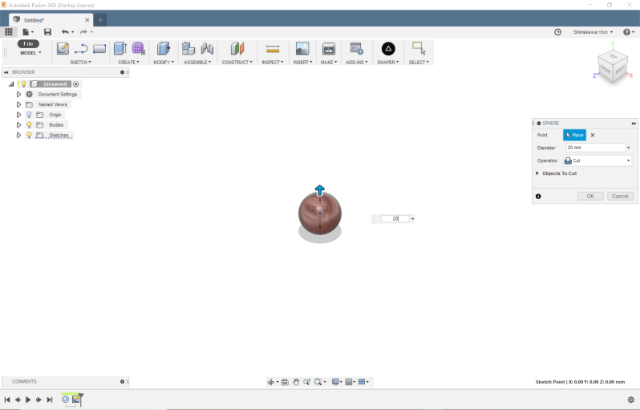This screenshot has height=410, width=640.
Task: Click the ViewCube orientation cube
Action: coord(612,66)
